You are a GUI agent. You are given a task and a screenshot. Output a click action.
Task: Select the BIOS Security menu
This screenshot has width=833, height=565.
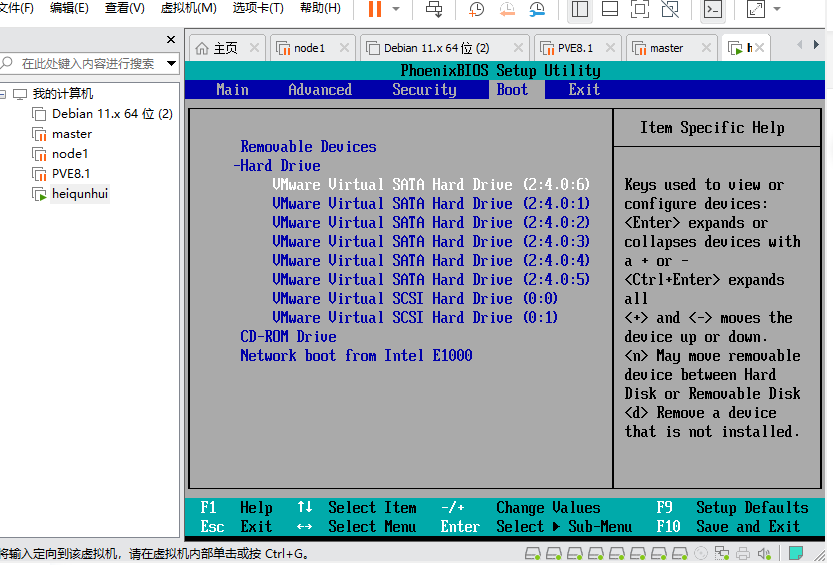(424, 90)
